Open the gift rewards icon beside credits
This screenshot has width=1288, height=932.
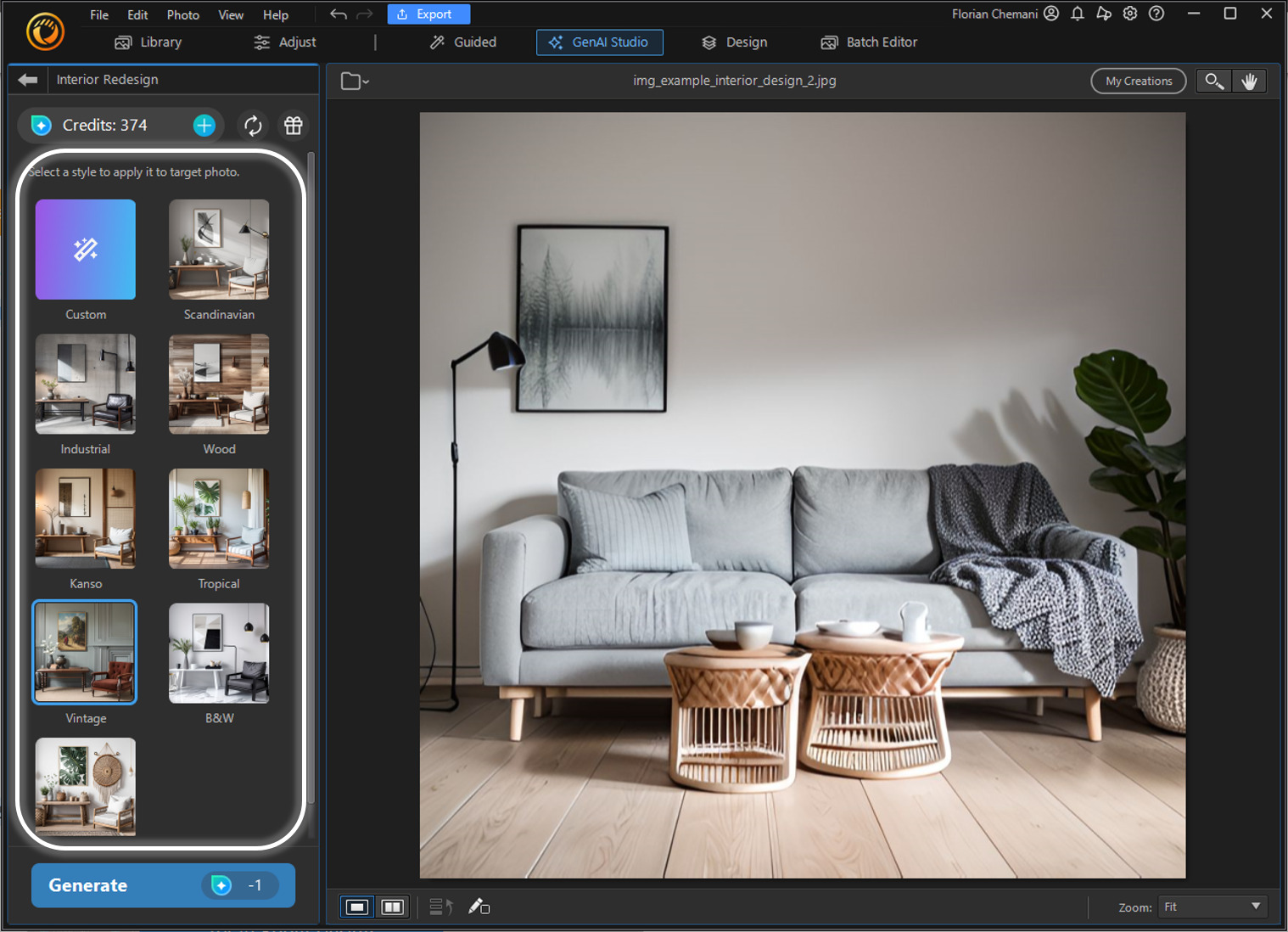click(293, 125)
